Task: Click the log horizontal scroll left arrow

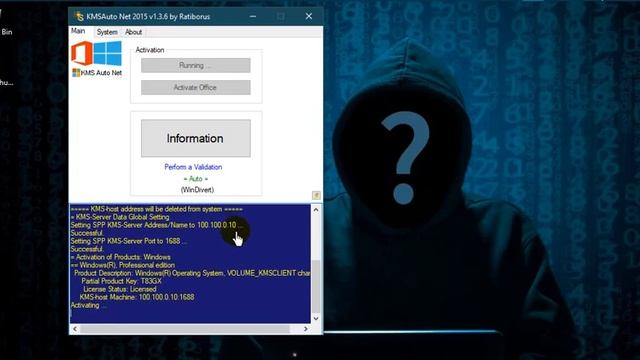Action: (x=75, y=329)
